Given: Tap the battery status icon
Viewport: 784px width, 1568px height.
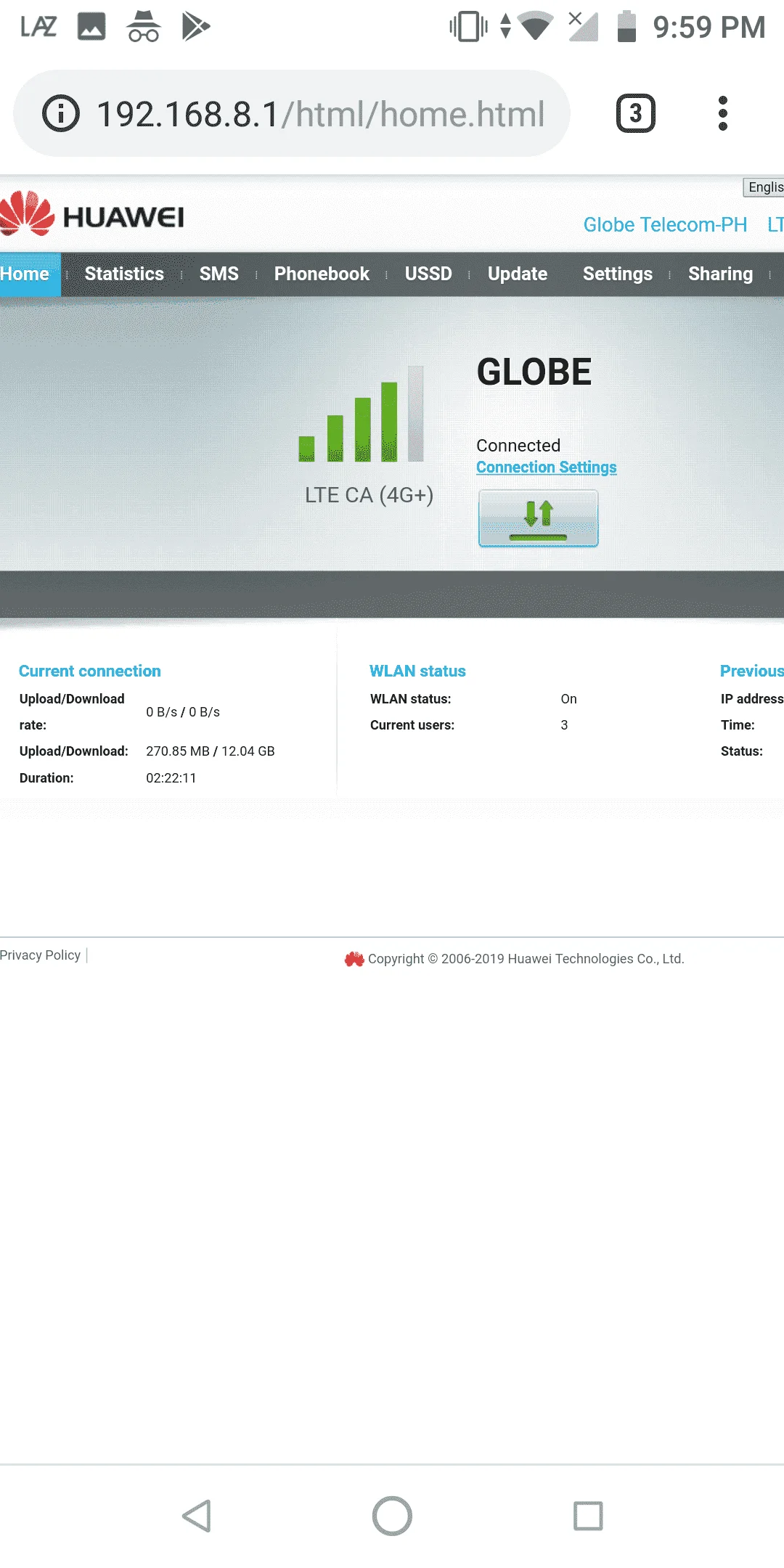Looking at the screenshot, I should coord(626,27).
